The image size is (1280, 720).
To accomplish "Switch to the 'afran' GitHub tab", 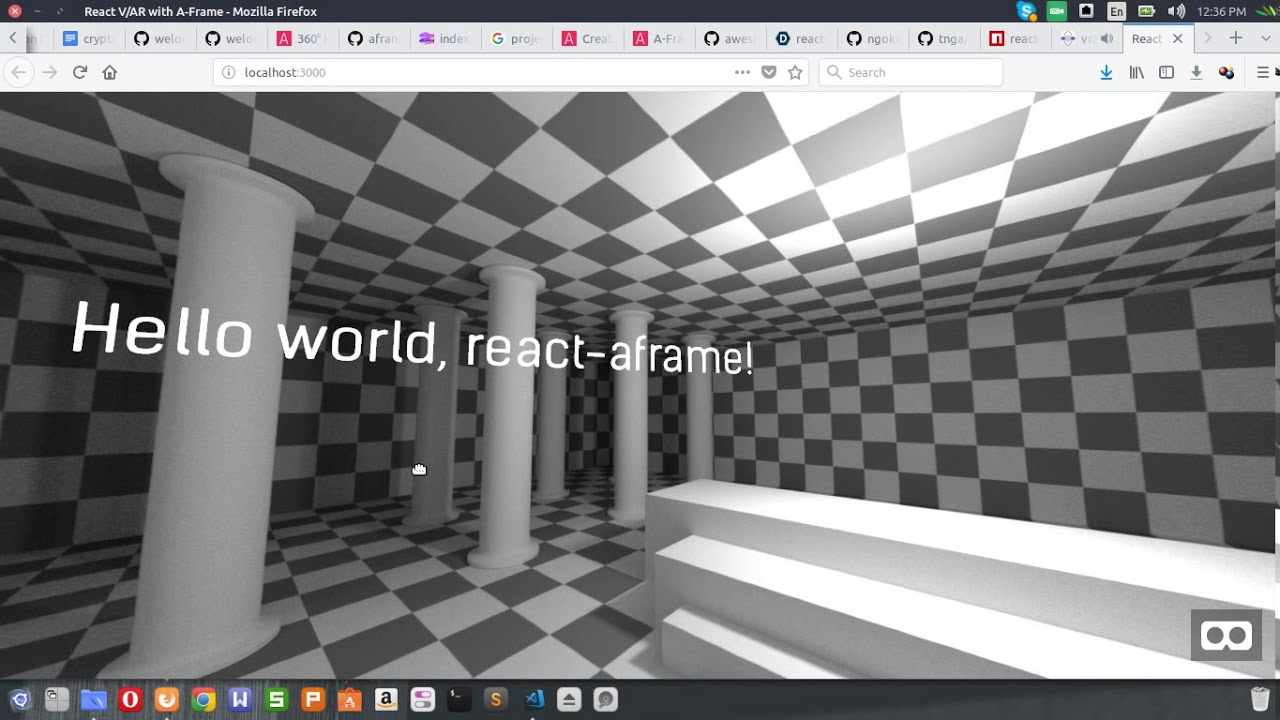I will pyautogui.click(x=374, y=39).
